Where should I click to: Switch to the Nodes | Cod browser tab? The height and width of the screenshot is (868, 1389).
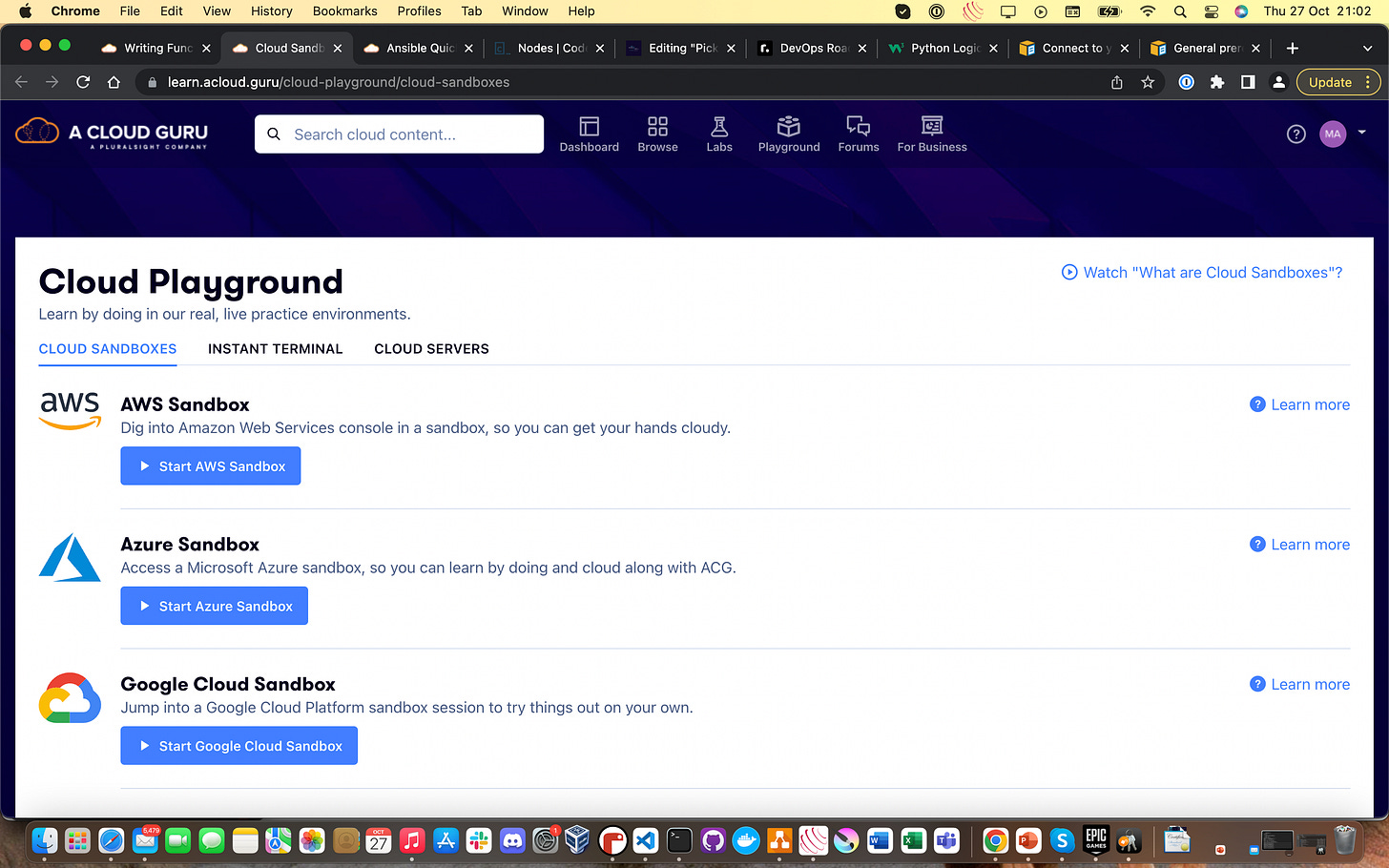pyautogui.click(x=550, y=48)
